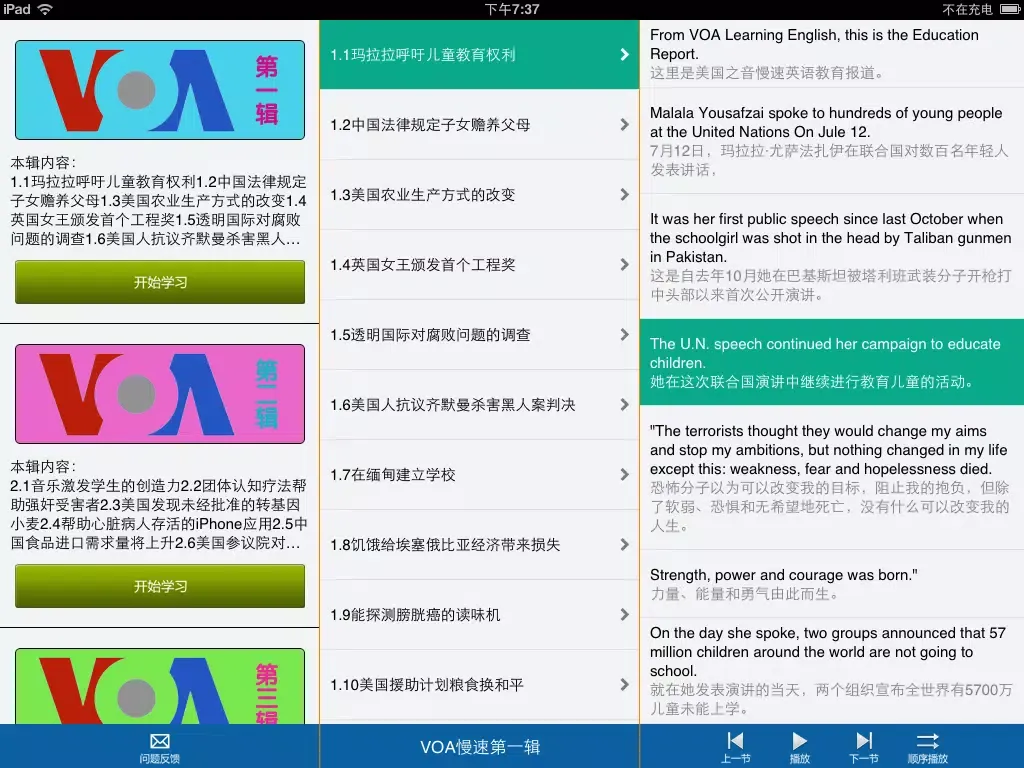1024x768 pixels.
Task: Select lesson 1.8饥饿给埃塞俄比亚经济带来损失
Action: pos(479,545)
